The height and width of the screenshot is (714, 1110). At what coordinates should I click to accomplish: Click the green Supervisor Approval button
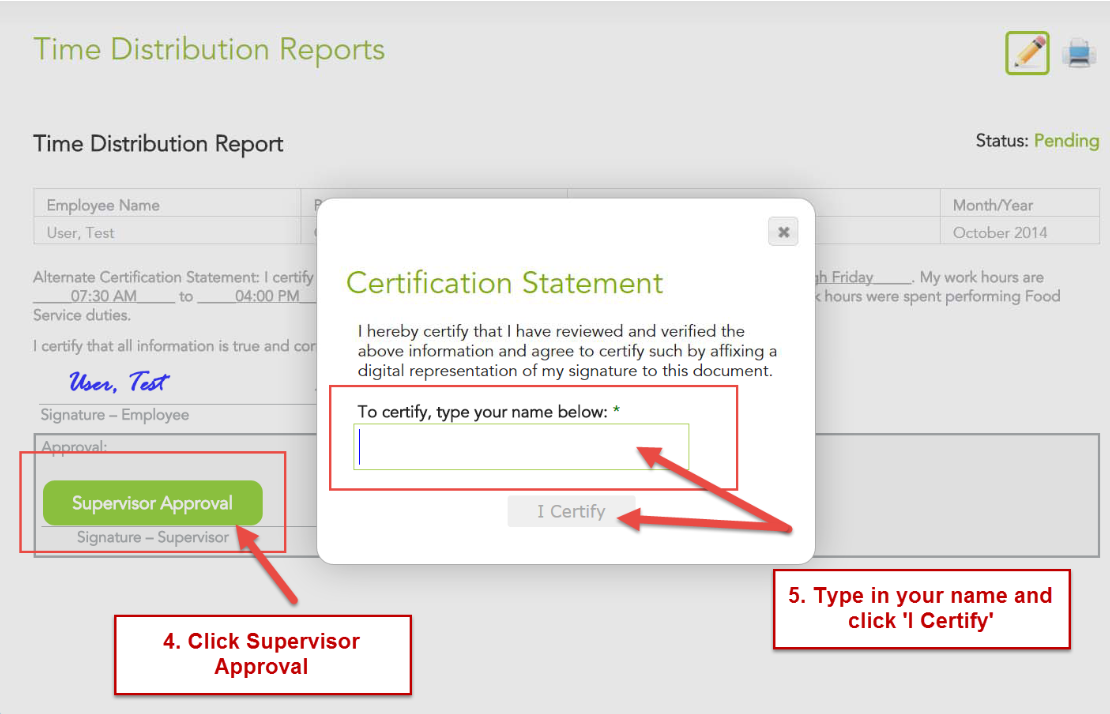click(152, 503)
